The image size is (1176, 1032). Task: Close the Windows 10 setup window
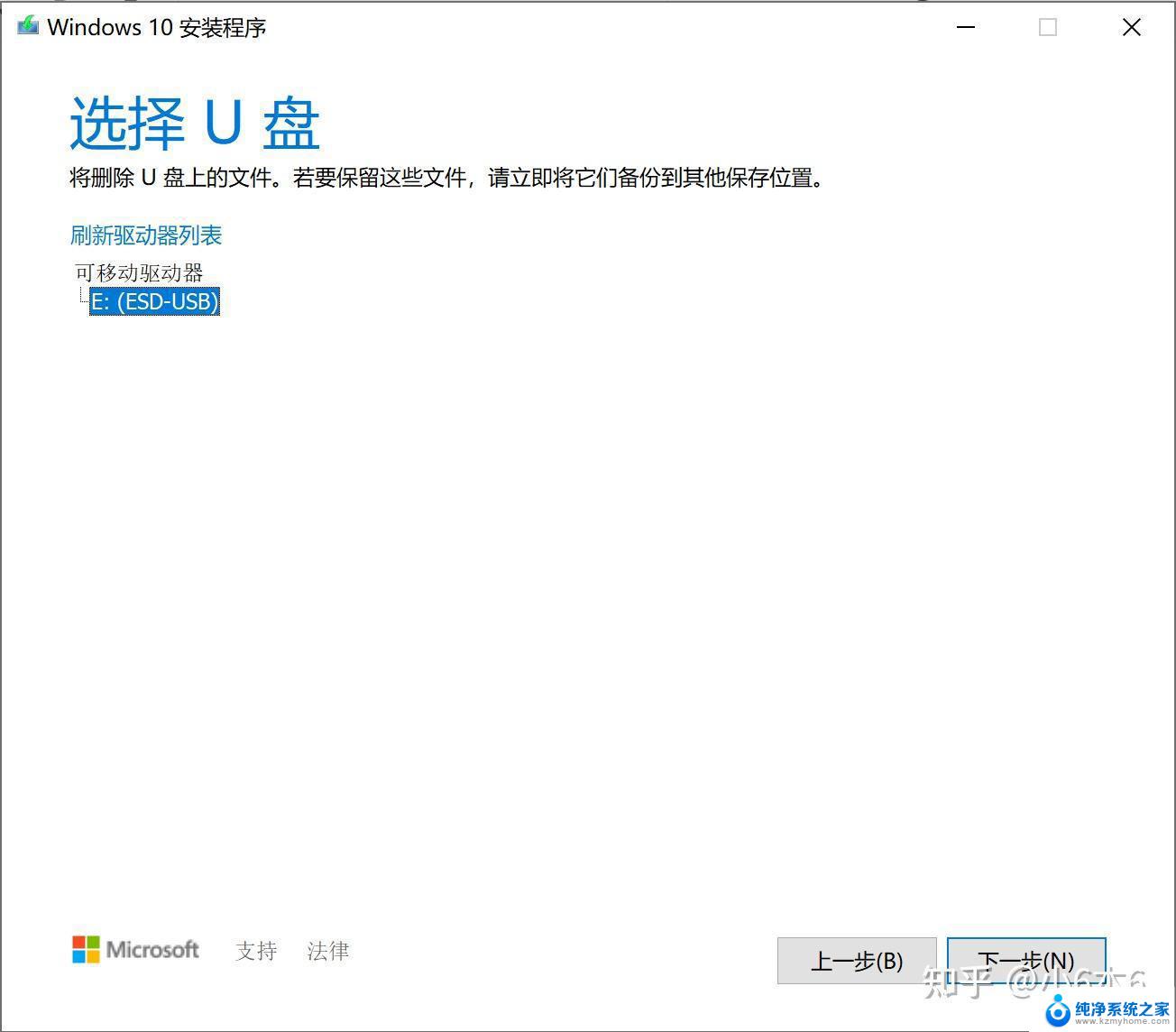(1132, 27)
